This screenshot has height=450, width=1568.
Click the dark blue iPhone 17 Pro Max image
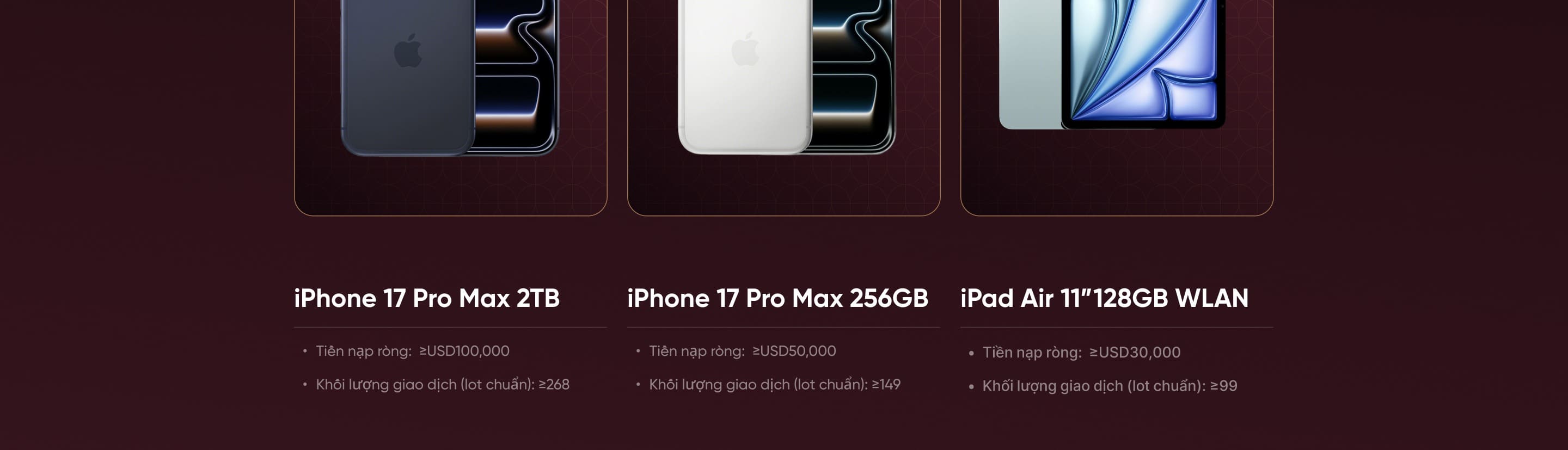tap(449, 77)
